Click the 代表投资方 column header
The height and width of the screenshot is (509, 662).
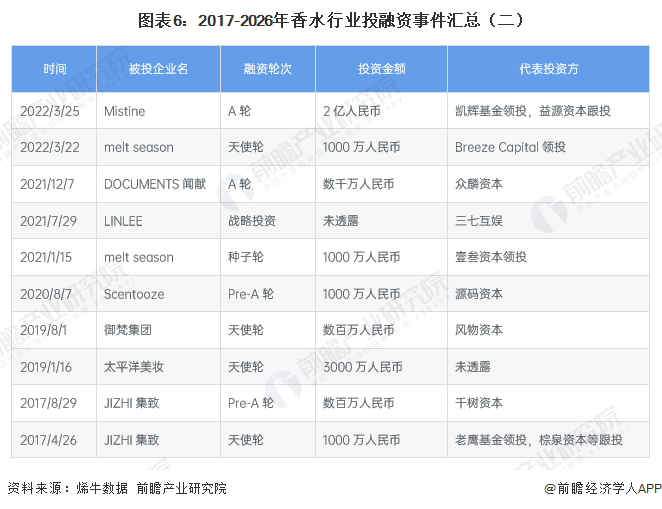549,68
